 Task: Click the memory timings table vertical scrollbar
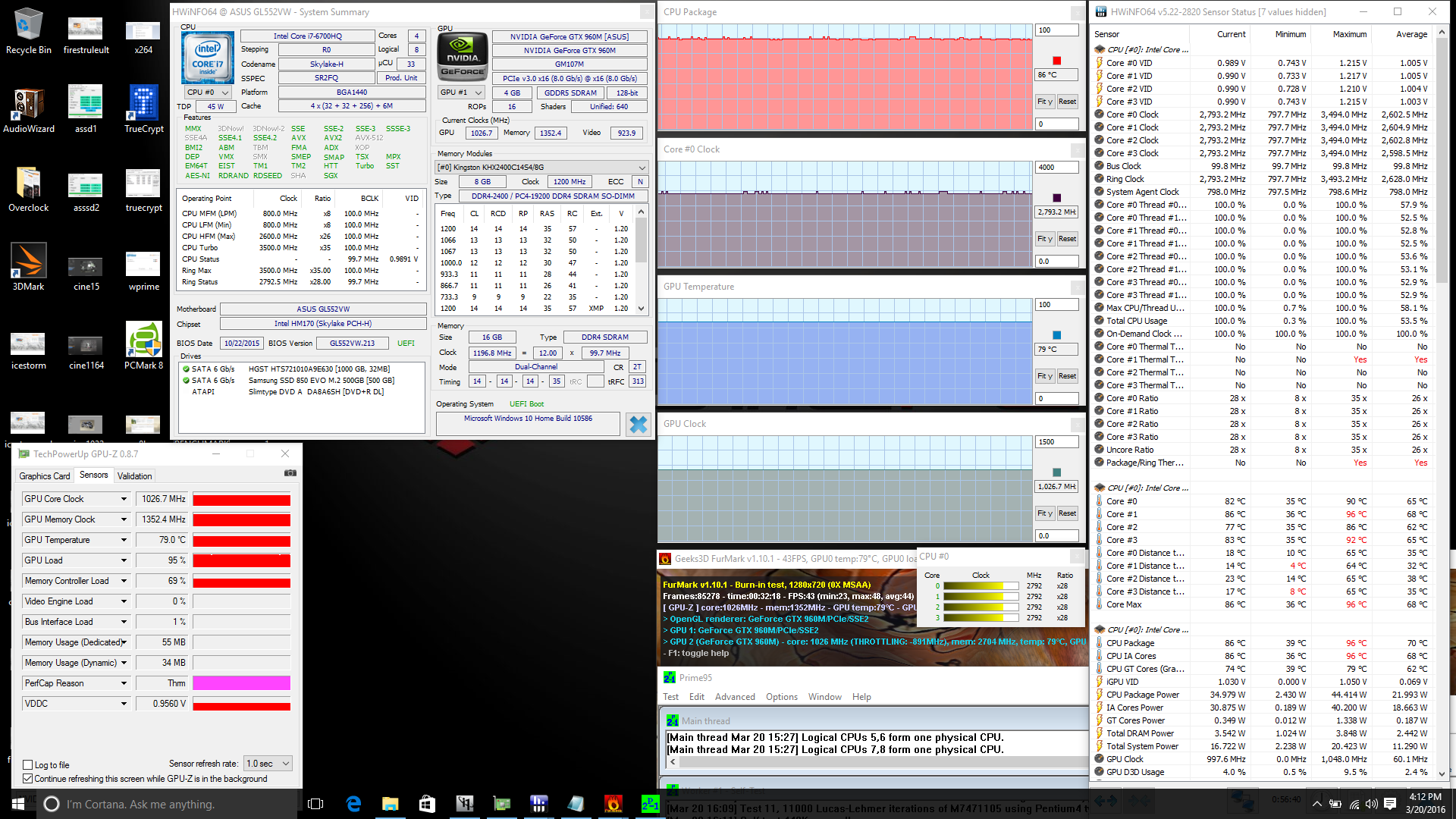pos(642,260)
